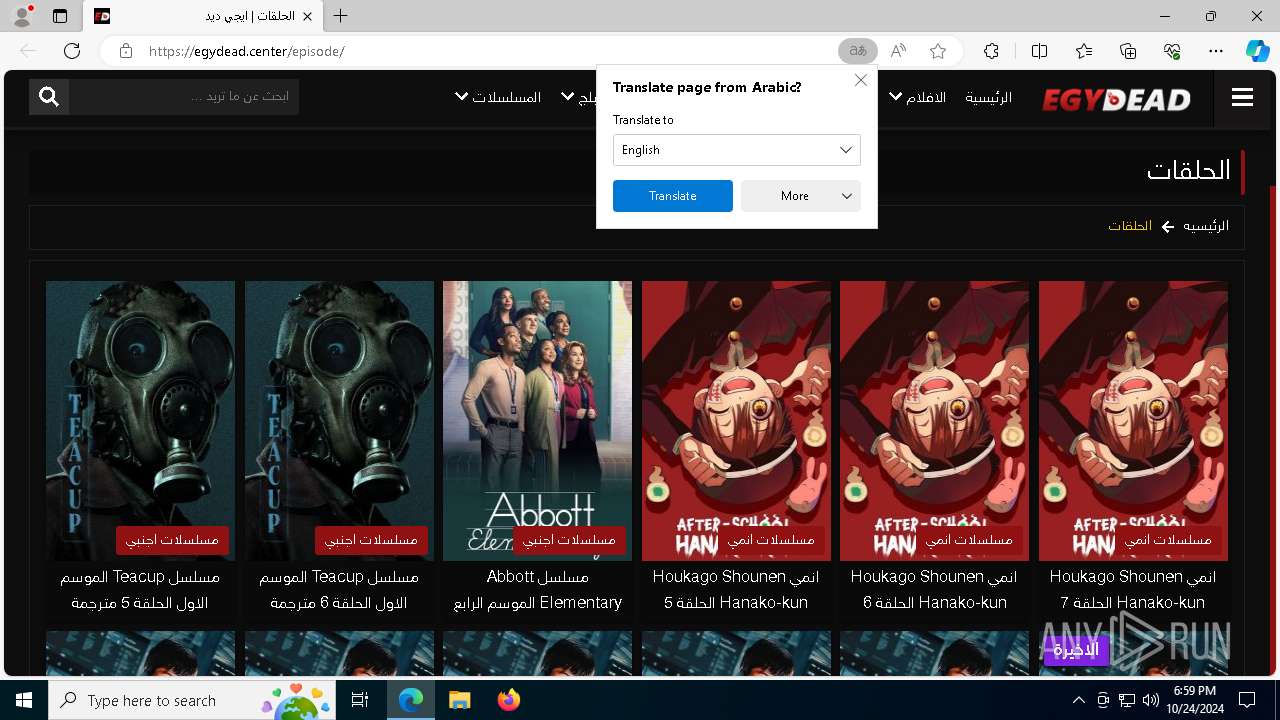Viewport: 1280px width, 720px height.
Task: Close the translate popup with X
Action: point(861,80)
